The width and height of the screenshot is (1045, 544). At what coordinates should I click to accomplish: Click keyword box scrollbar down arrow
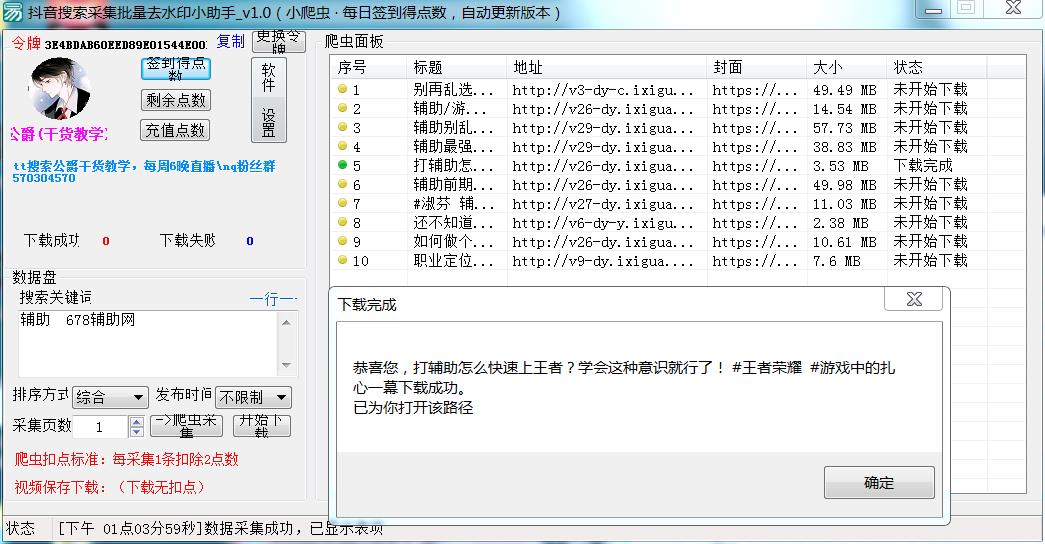(287, 365)
